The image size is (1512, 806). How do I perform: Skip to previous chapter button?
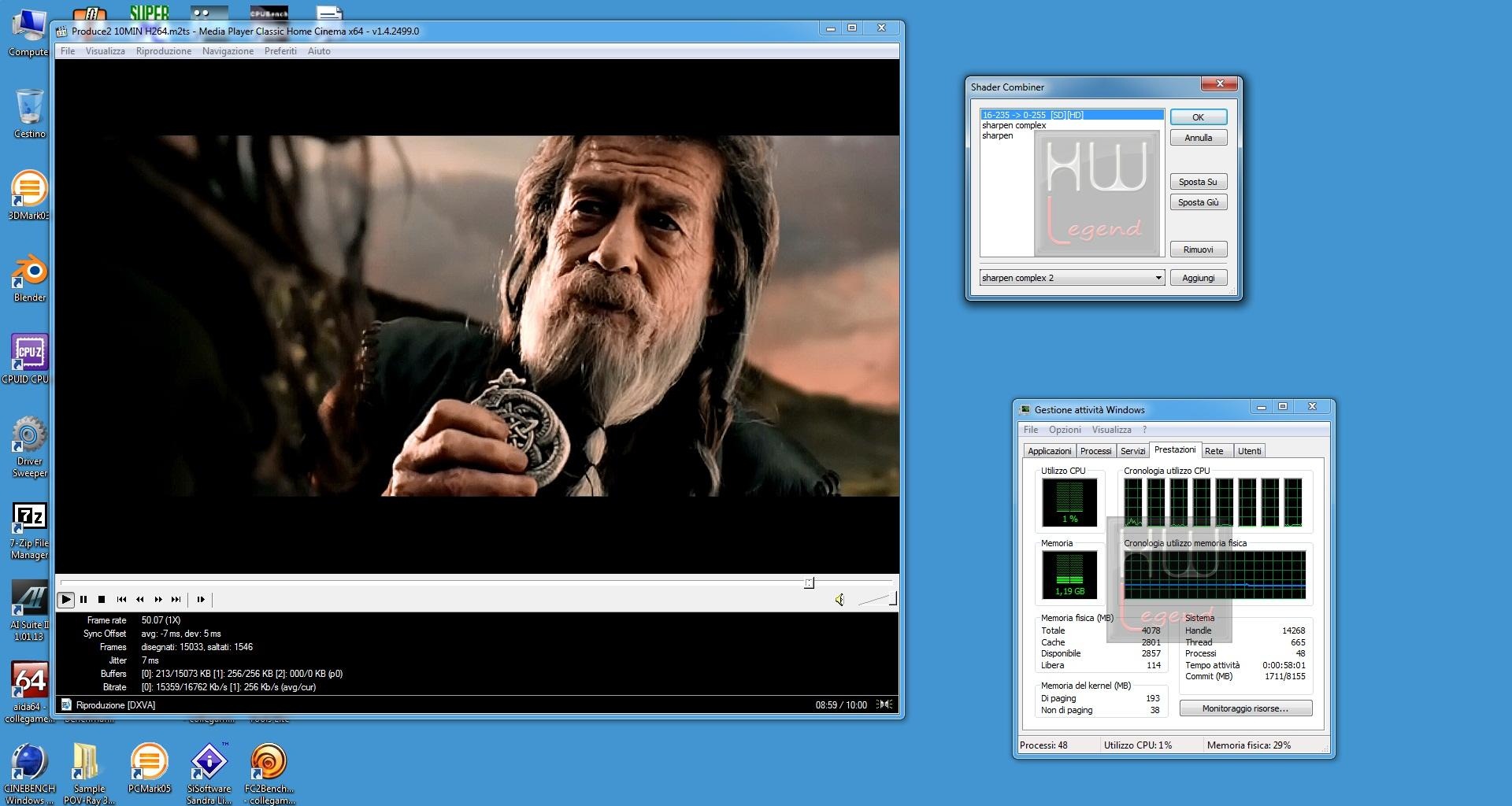[x=121, y=600]
